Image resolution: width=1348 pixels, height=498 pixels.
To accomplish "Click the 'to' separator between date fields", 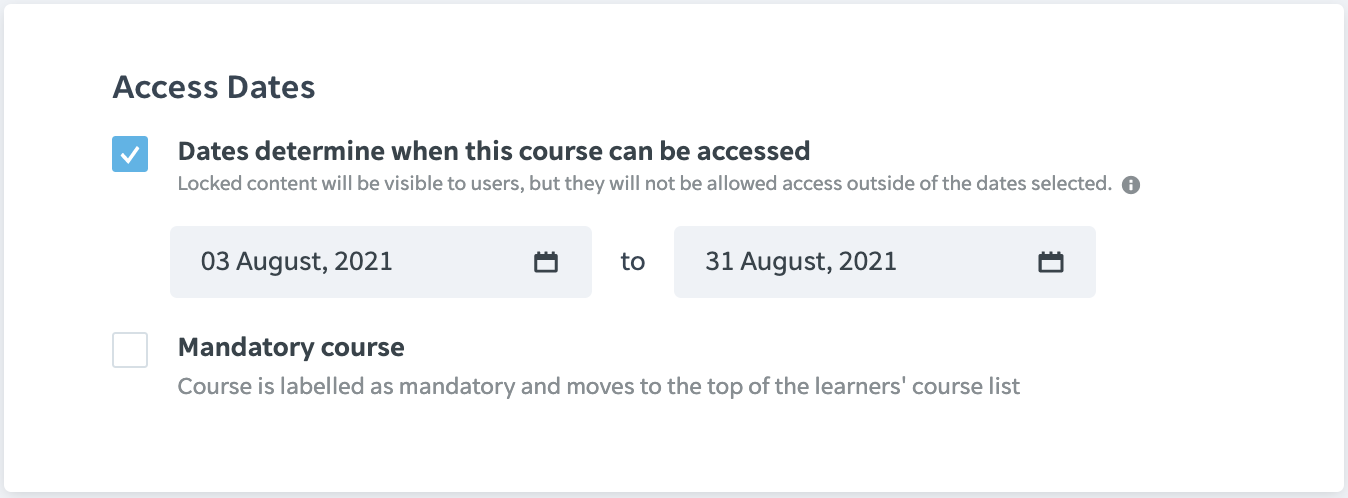I will click(x=633, y=262).
